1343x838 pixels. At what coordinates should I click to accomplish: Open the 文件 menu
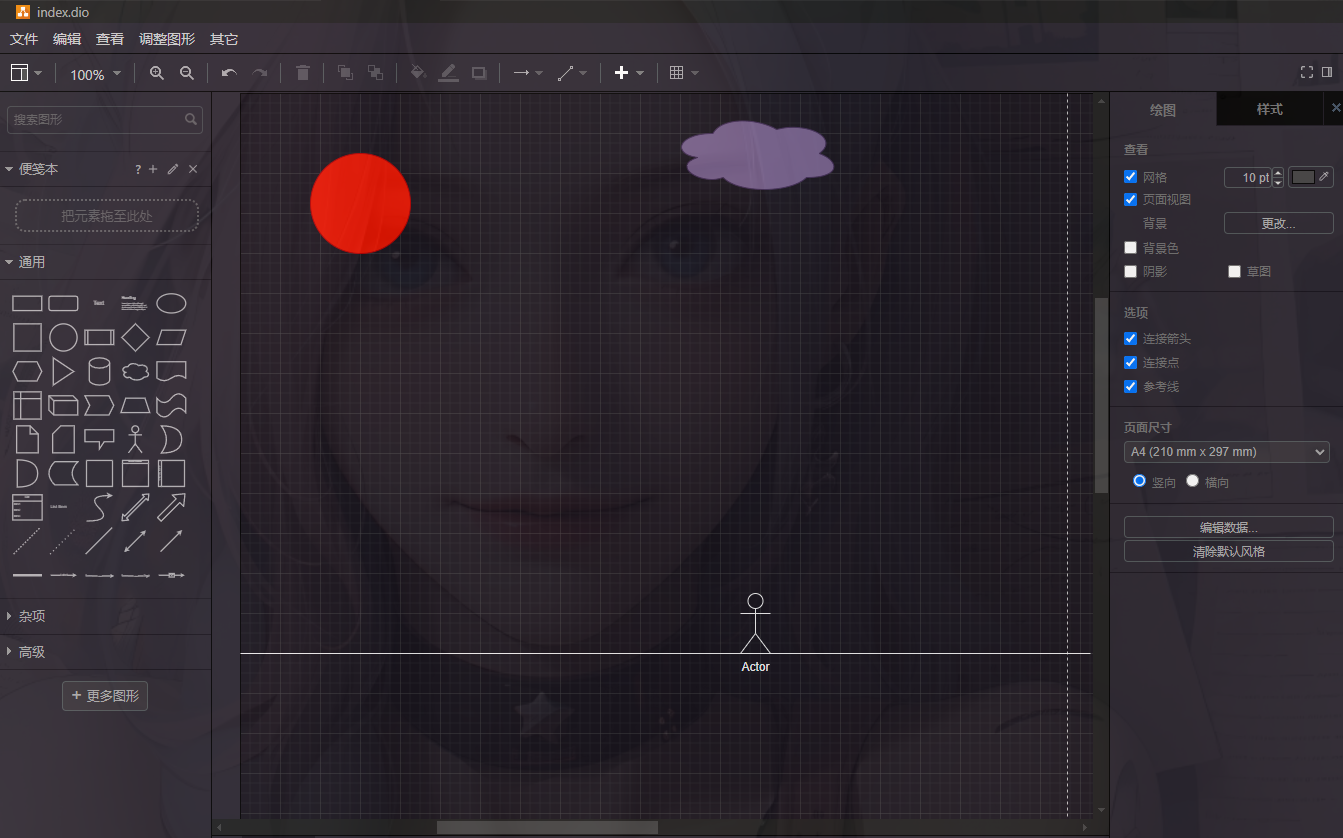point(24,39)
